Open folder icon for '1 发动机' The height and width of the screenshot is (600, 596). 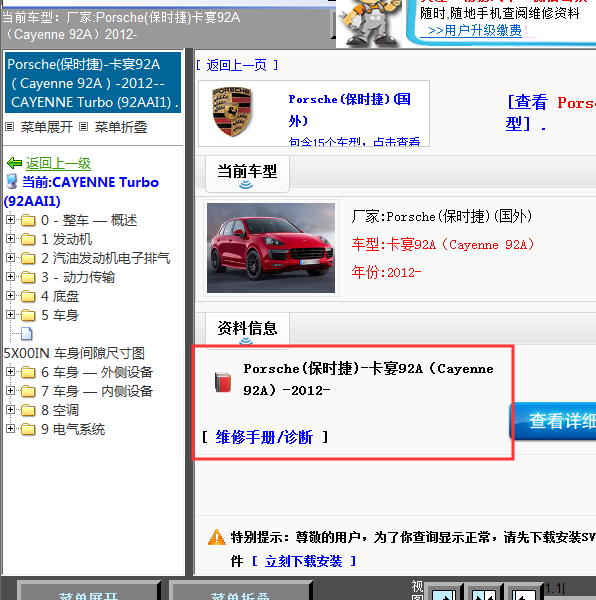[x=28, y=240]
